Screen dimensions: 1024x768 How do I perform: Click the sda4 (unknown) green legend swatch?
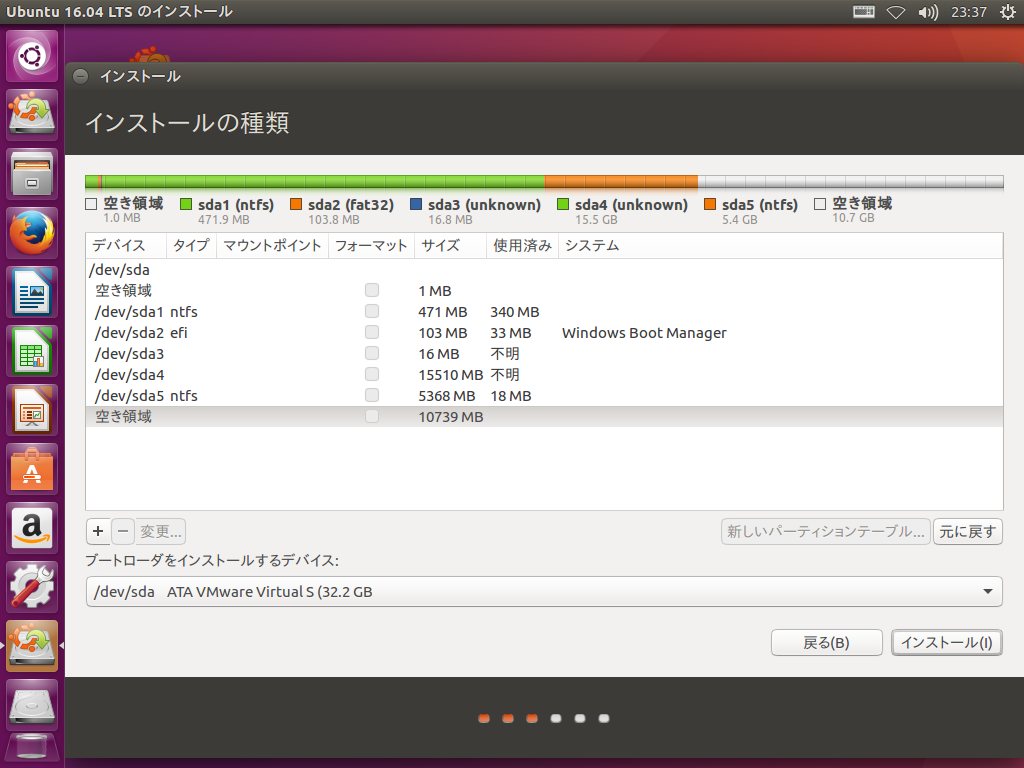coord(563,204)
